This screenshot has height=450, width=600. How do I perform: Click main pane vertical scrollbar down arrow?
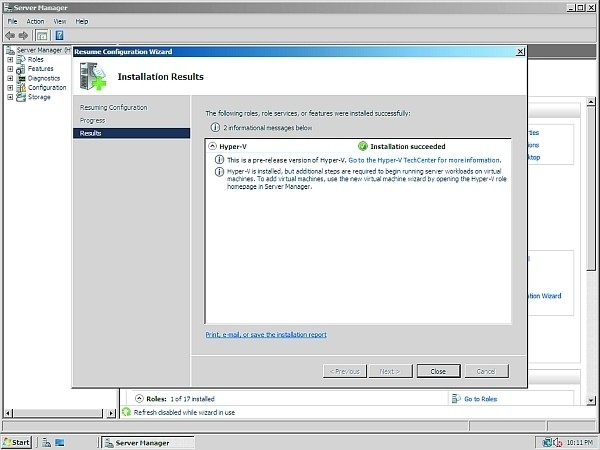[x=591, y=401]
